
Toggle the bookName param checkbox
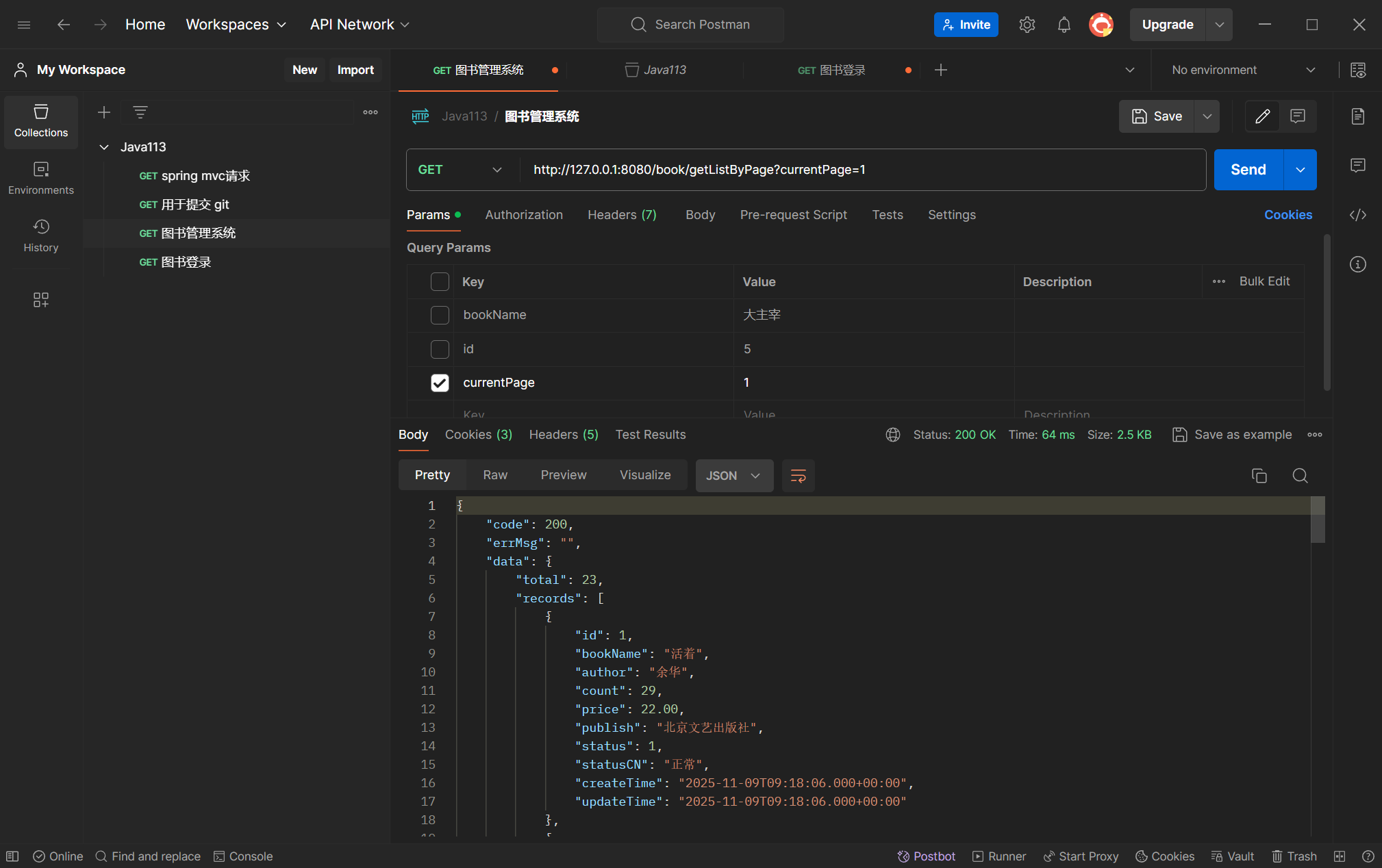tap(440, 315)
